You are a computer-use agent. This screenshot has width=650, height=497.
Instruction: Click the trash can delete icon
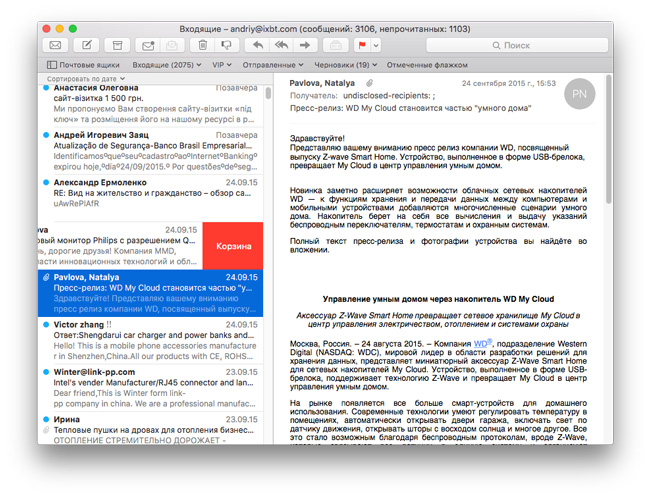(x=203, y=45)
